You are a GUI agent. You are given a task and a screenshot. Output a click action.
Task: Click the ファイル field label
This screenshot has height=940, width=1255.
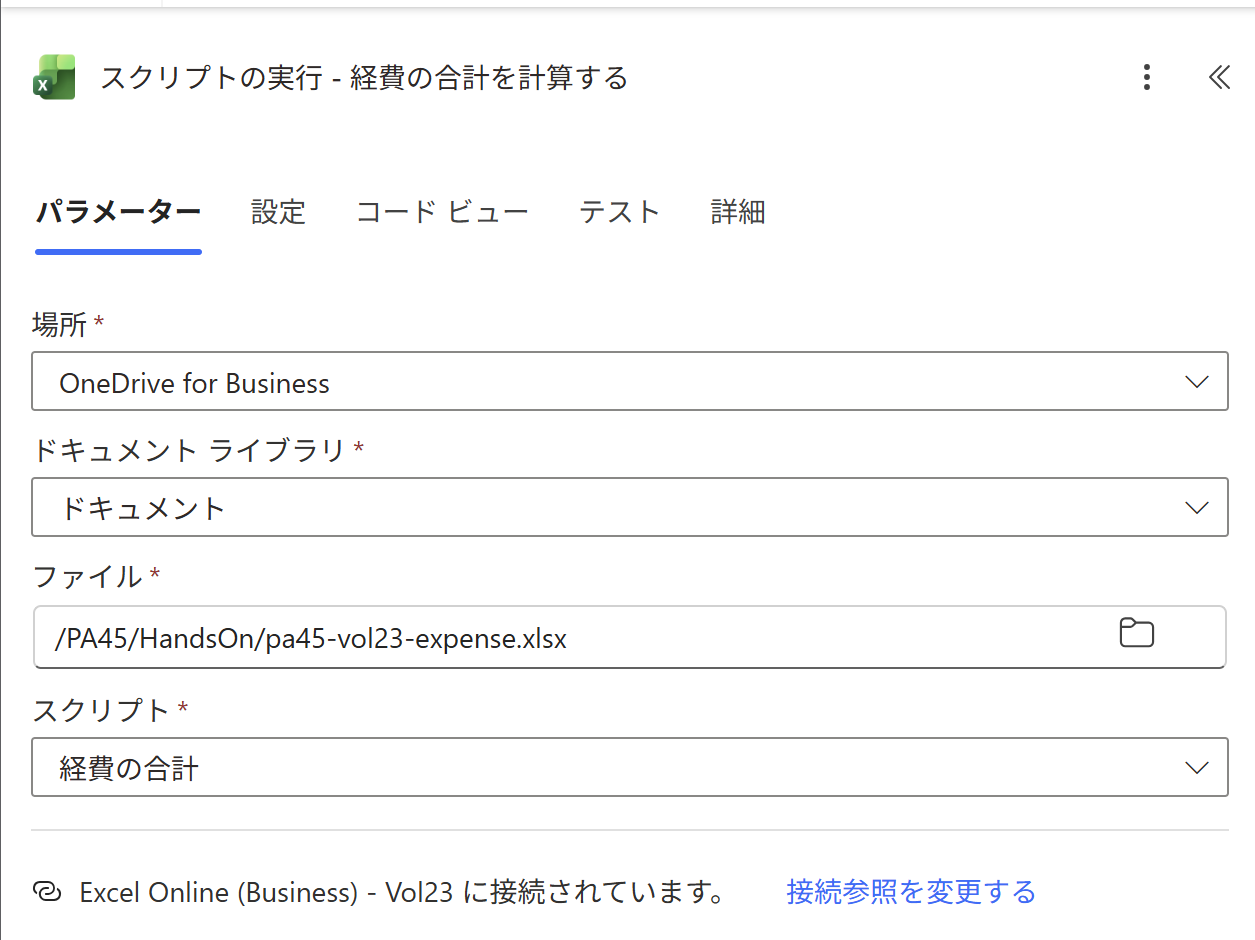(88, 576)
